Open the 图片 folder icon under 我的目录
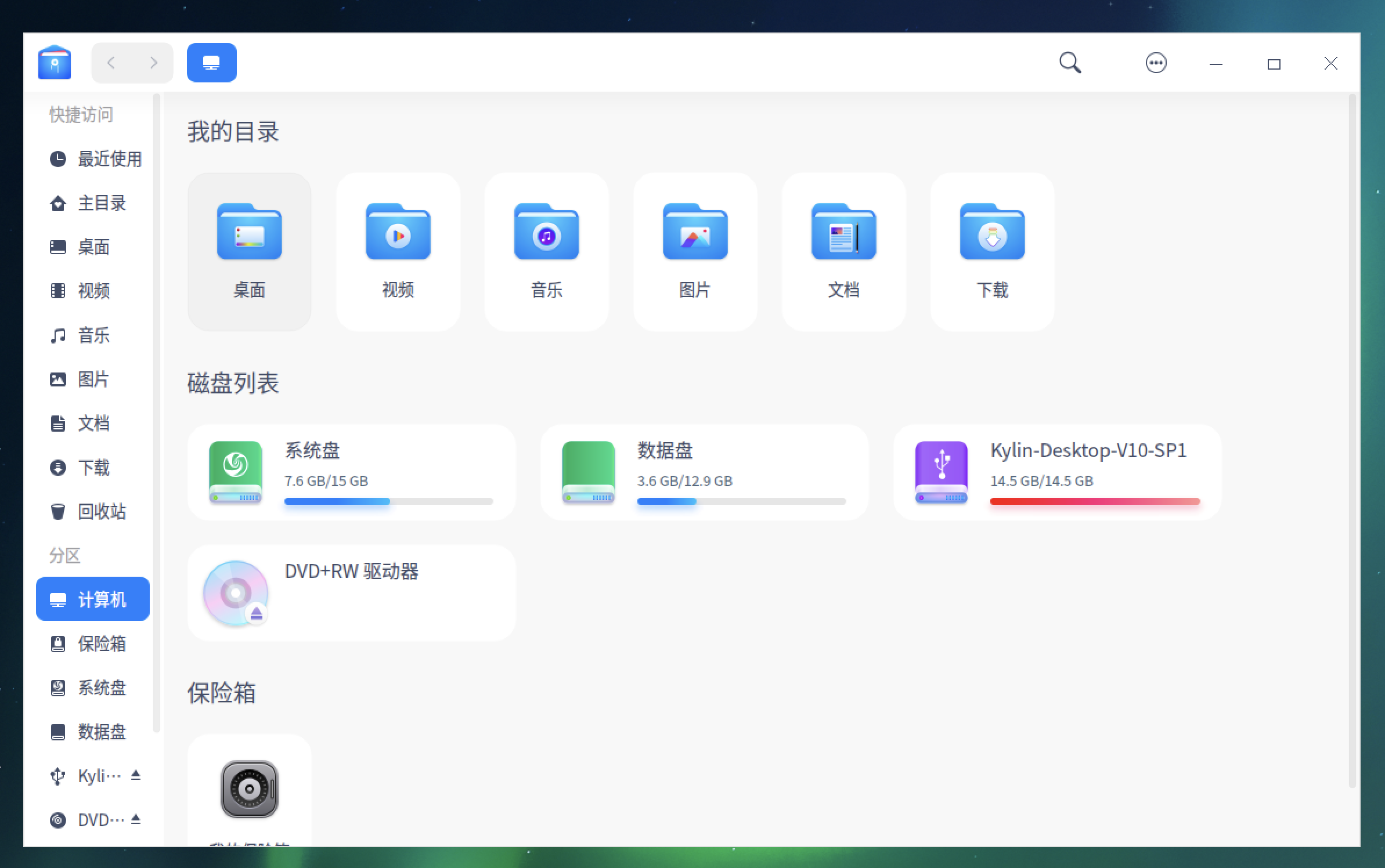Screen dimensions: 1385x868 [x=695, y=232]
